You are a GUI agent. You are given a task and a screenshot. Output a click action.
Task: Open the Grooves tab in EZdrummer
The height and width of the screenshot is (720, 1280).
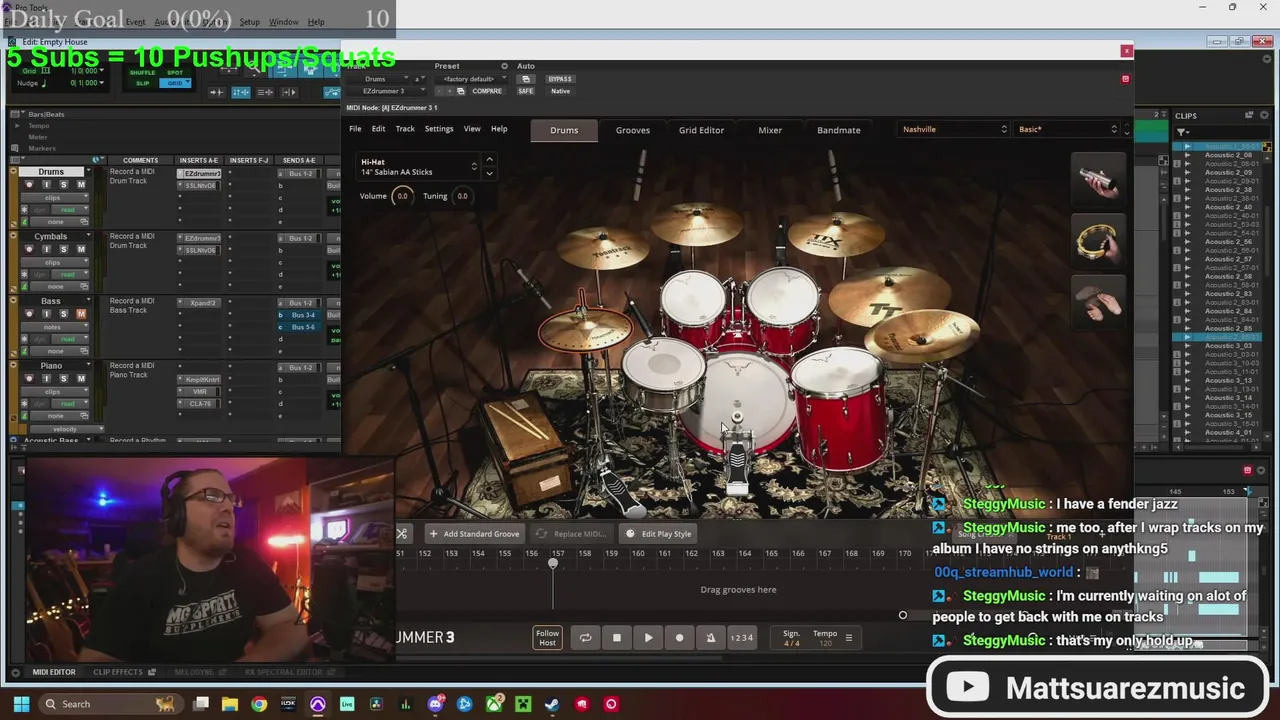[x=632, y=130]
